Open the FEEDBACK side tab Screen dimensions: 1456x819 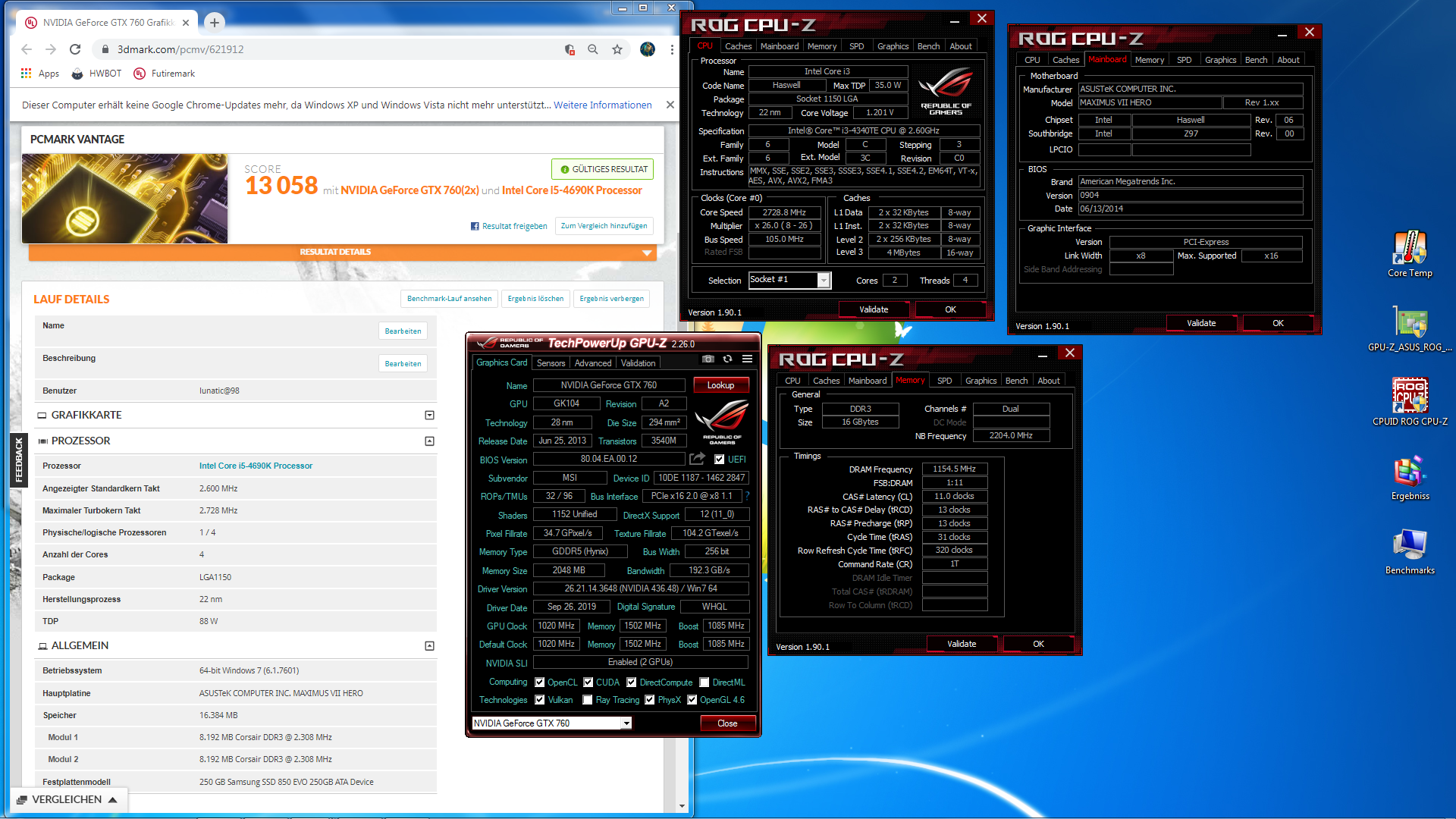19,460
